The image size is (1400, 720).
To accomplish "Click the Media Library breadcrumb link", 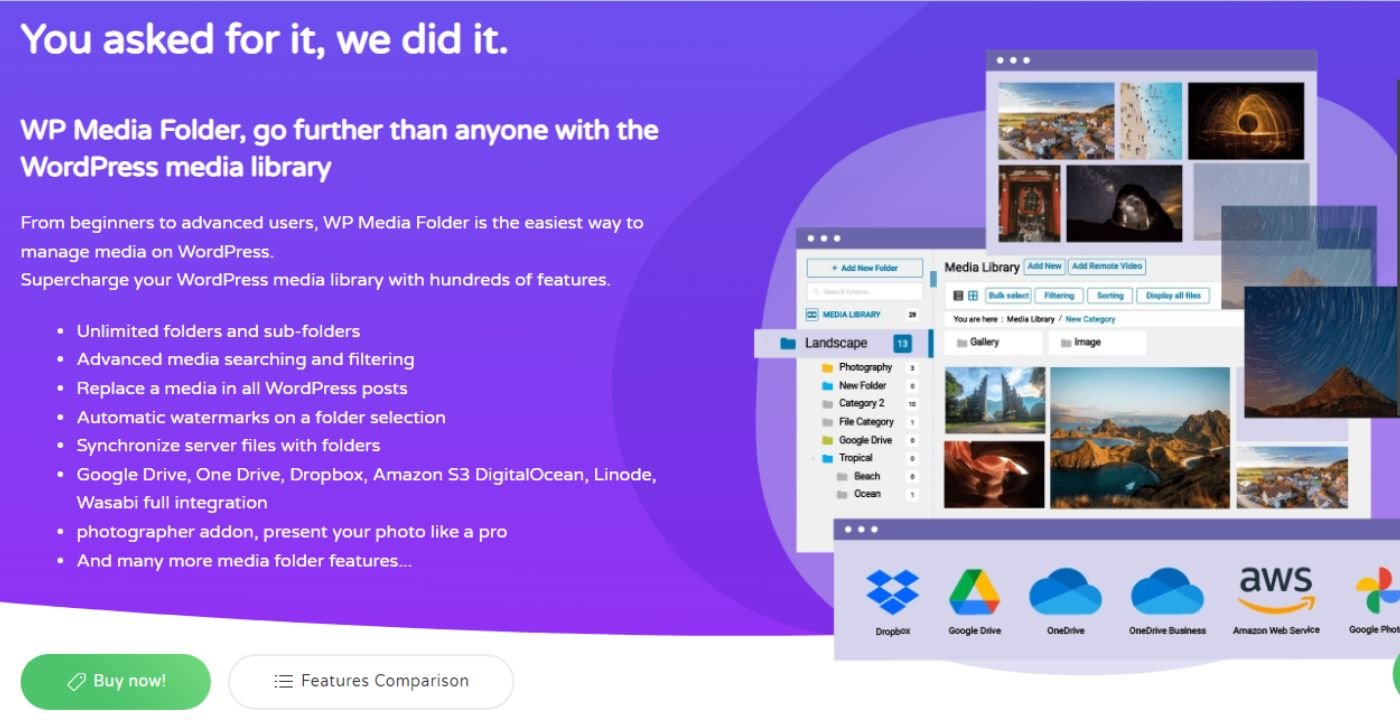I will click(1030, 319).
